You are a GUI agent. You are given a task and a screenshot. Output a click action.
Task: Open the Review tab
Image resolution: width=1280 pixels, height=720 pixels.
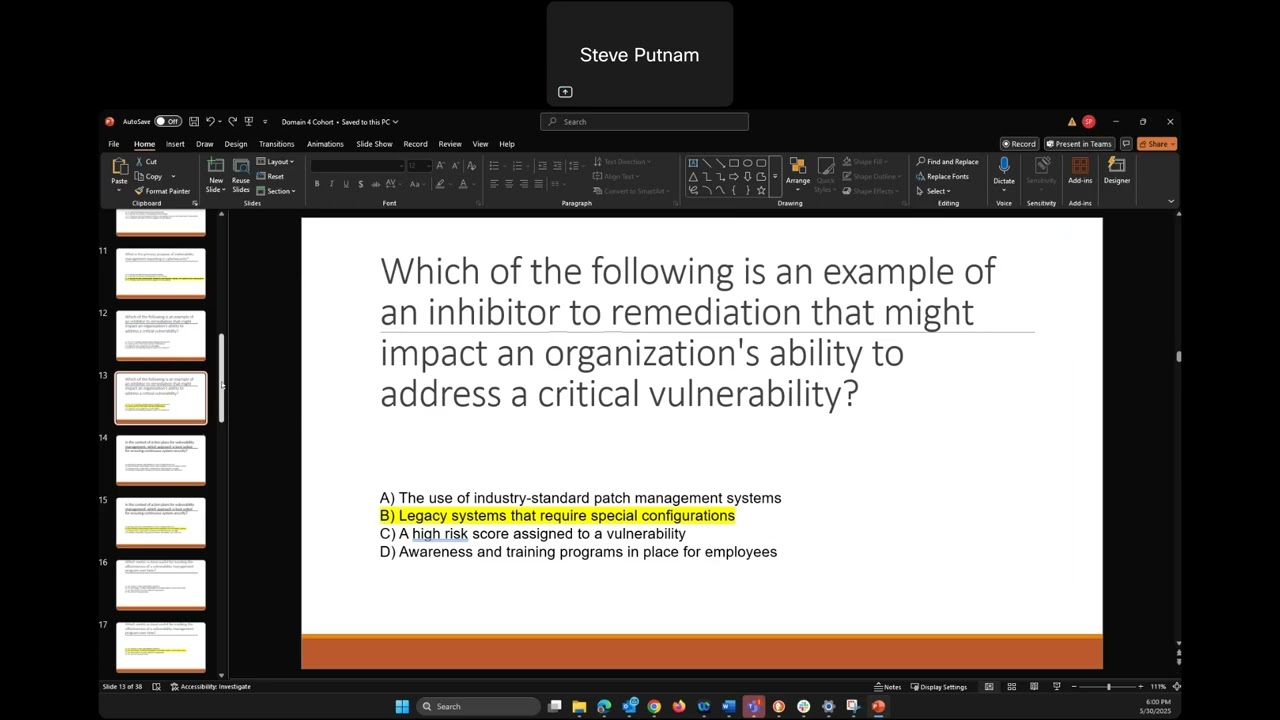(450, 144)
